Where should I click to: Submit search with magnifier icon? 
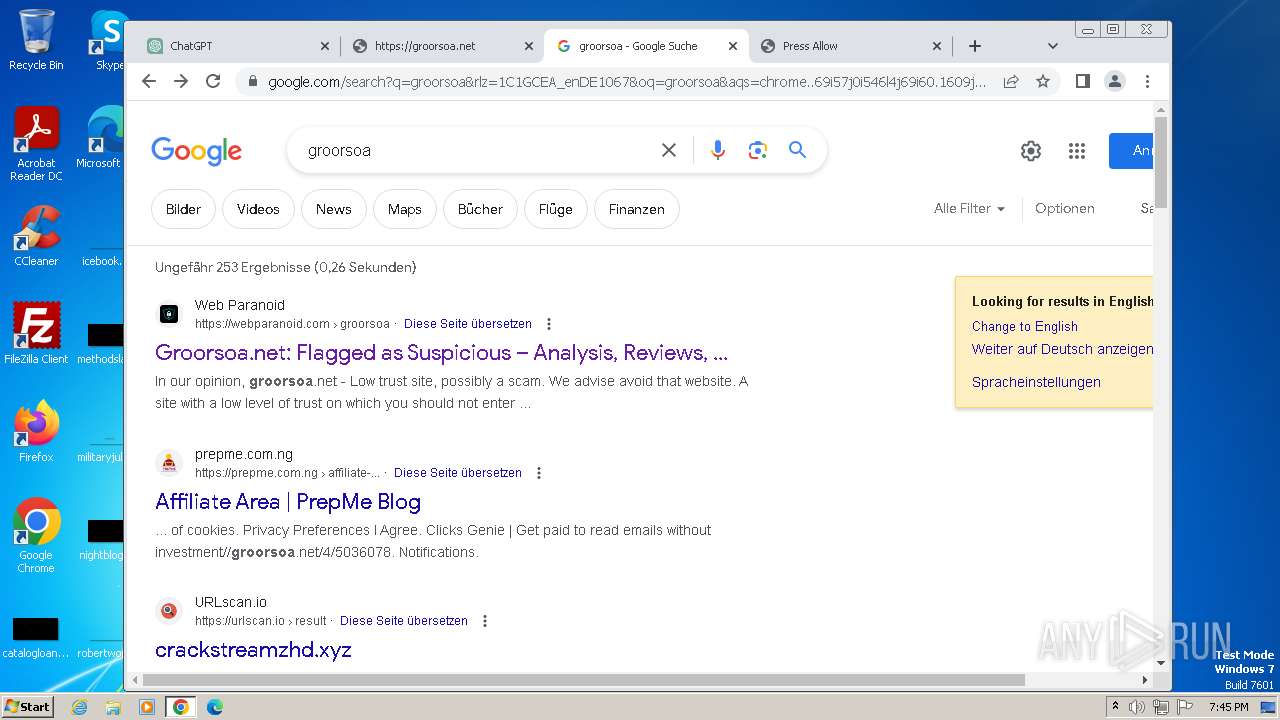tap(797, 150)
